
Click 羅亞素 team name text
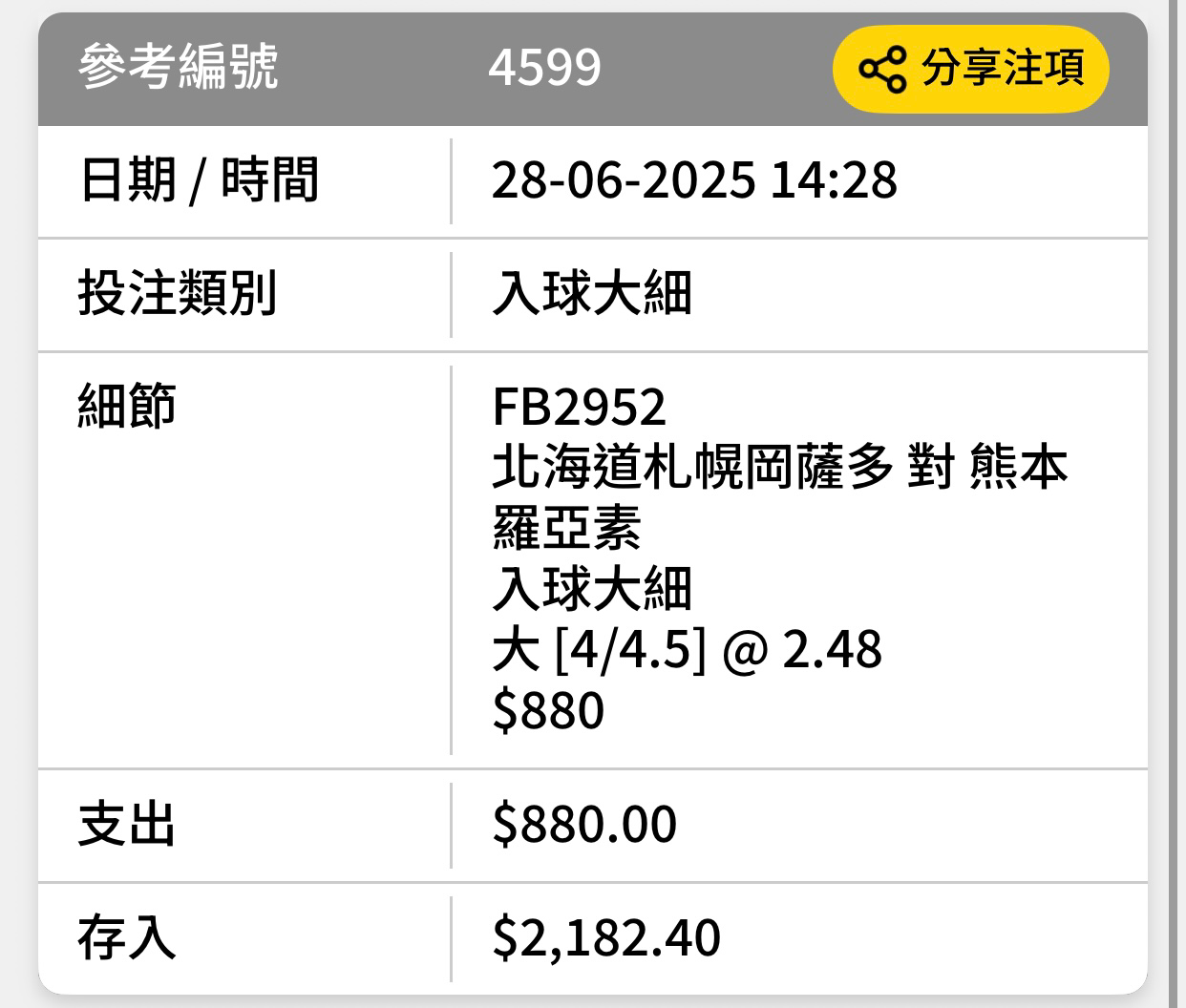coord(566,528)
